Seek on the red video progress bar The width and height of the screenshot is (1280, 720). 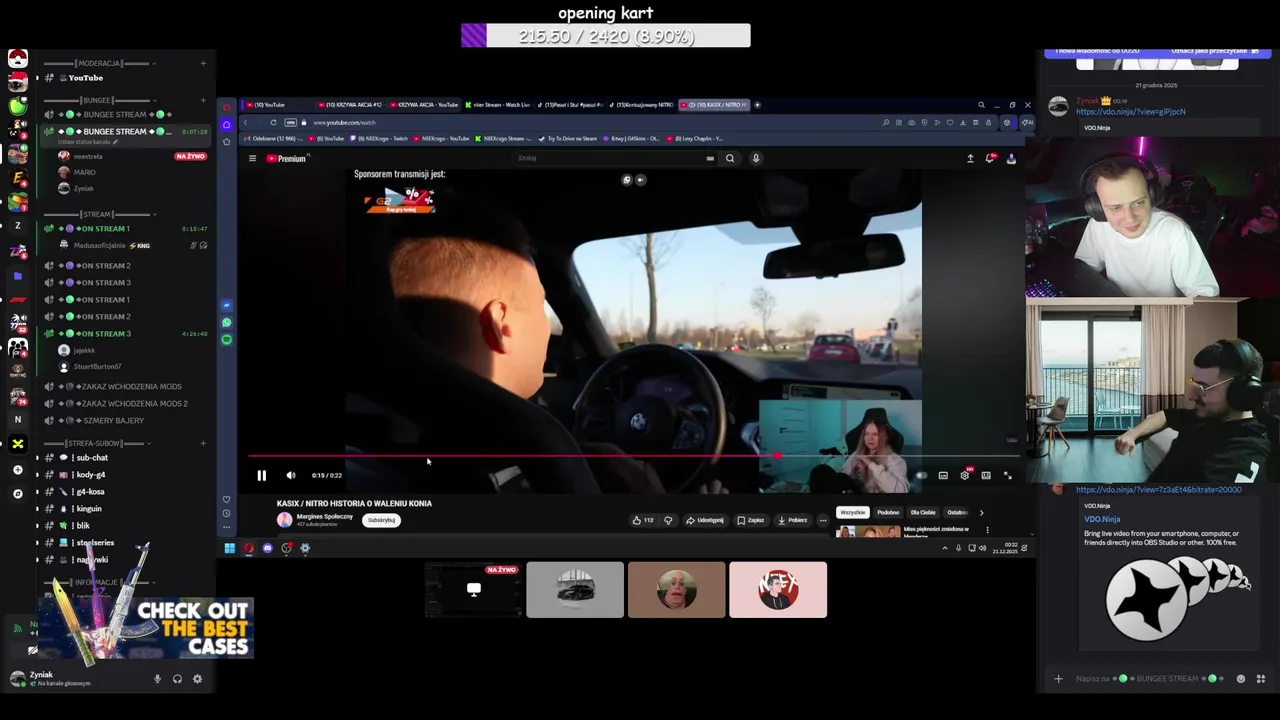(633, 456)
